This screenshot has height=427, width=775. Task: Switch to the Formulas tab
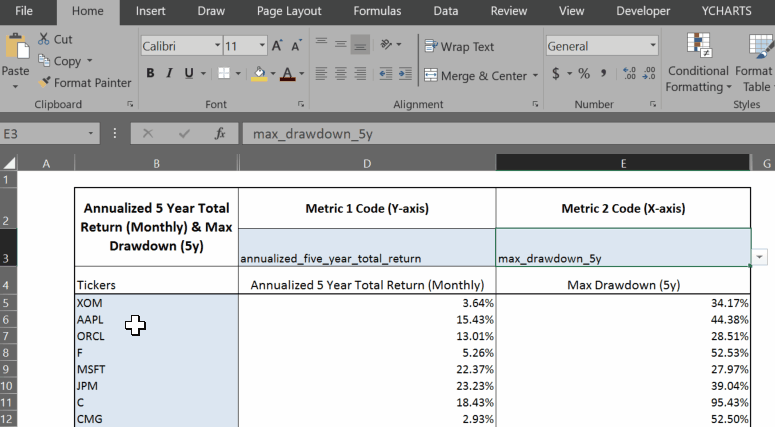pos(377,11)
